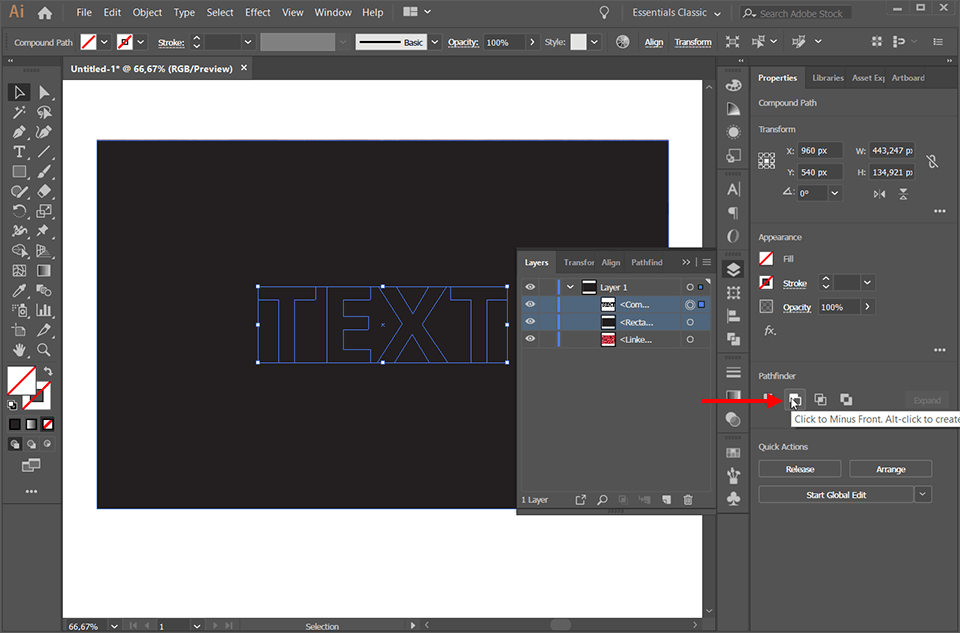Activate the Rectangle tool

click(x=18, y=171)
